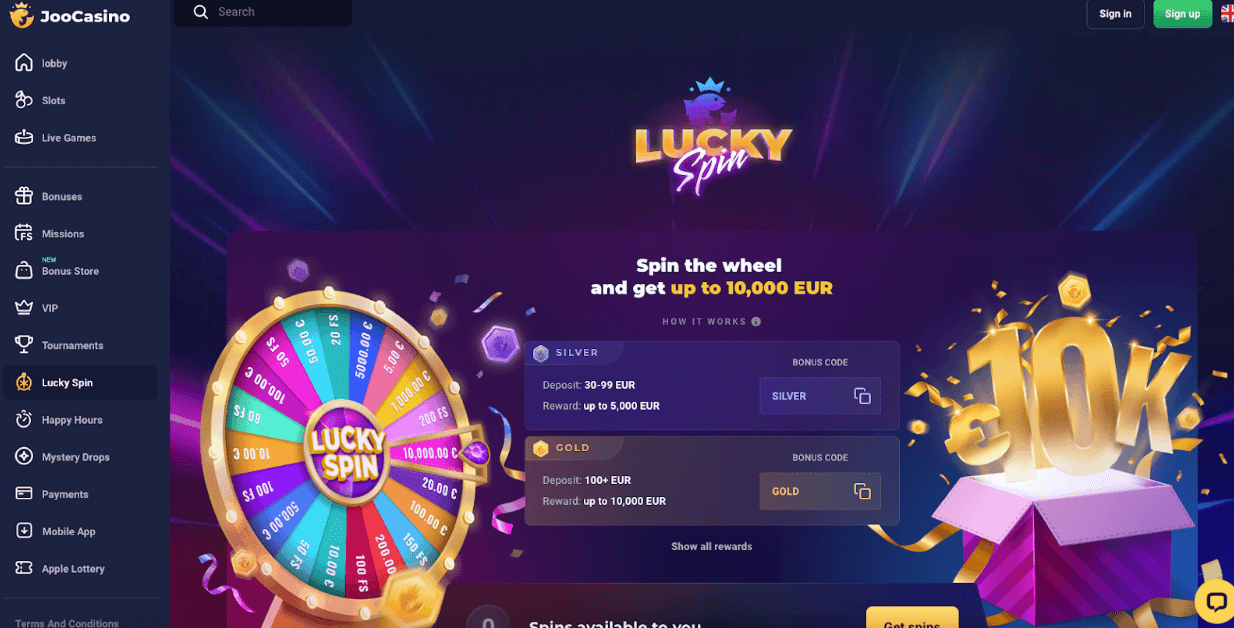Open the lobby home icon
Viewport: 1234px width, 628px height.
(x=24, y=63)
